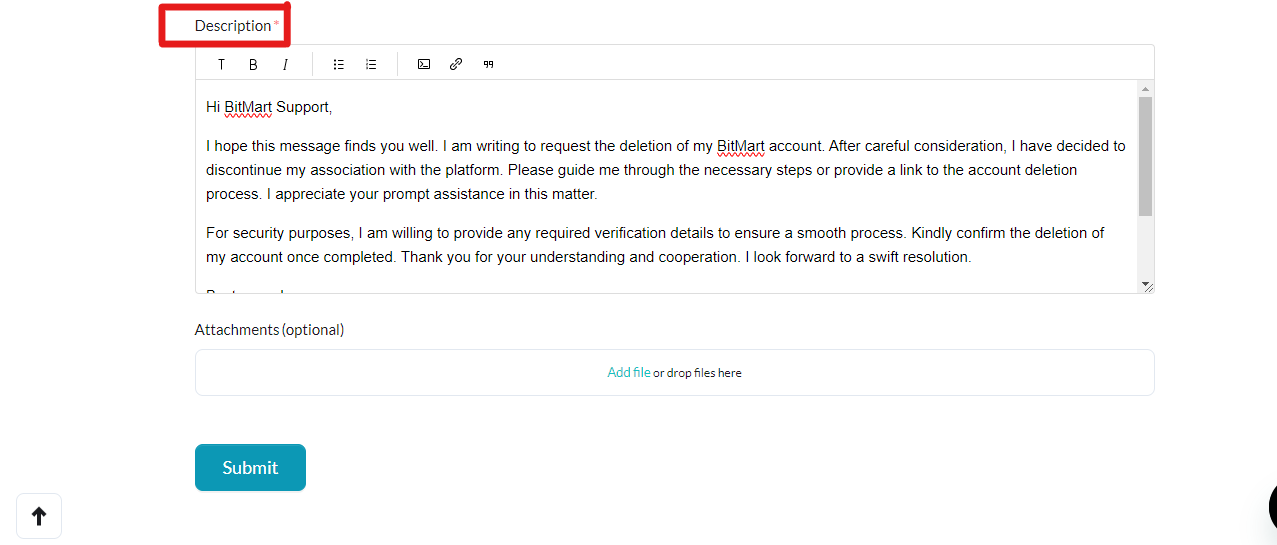This screenshot has width=1277, height=545.
Task: Click the "Attachments (optional)" label
Action: tap(270, 329)
